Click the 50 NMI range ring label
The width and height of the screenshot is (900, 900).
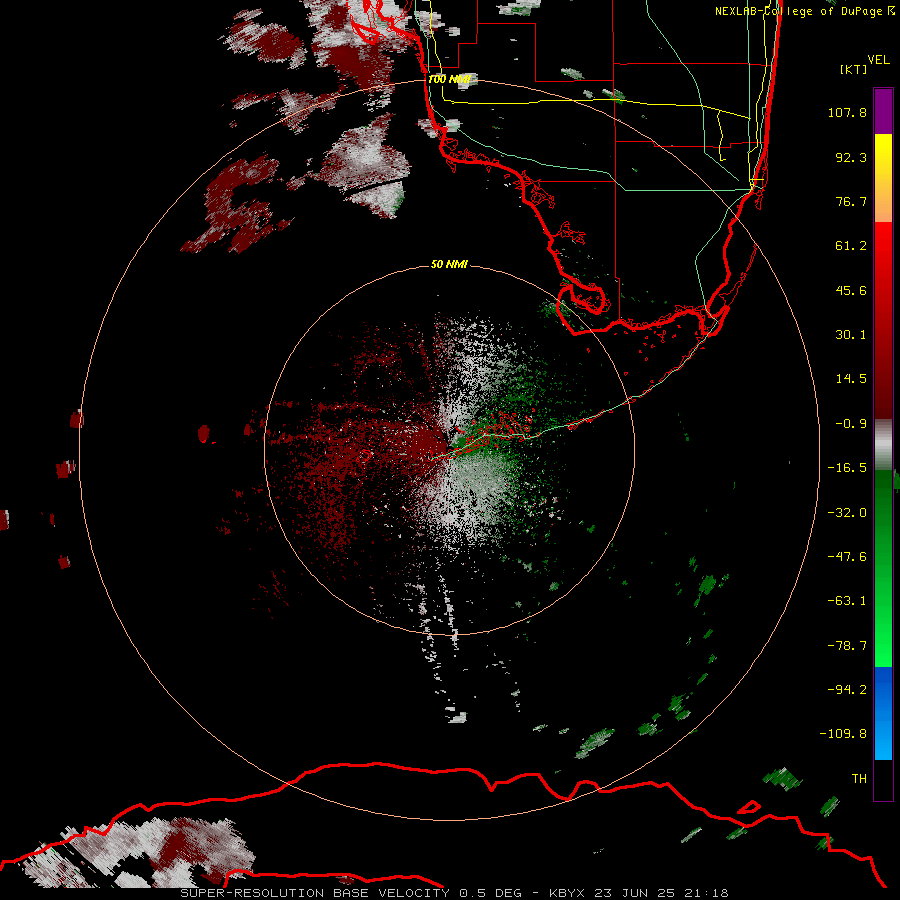click(x=449, y=264)
